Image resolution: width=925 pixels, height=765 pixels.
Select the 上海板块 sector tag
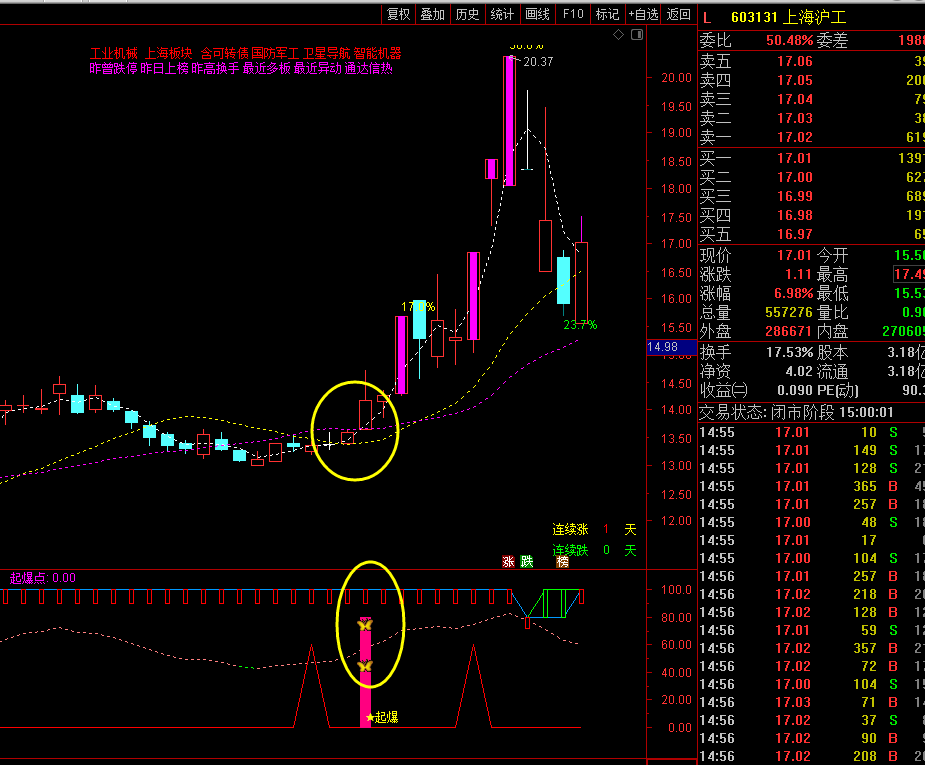[168, 54]
